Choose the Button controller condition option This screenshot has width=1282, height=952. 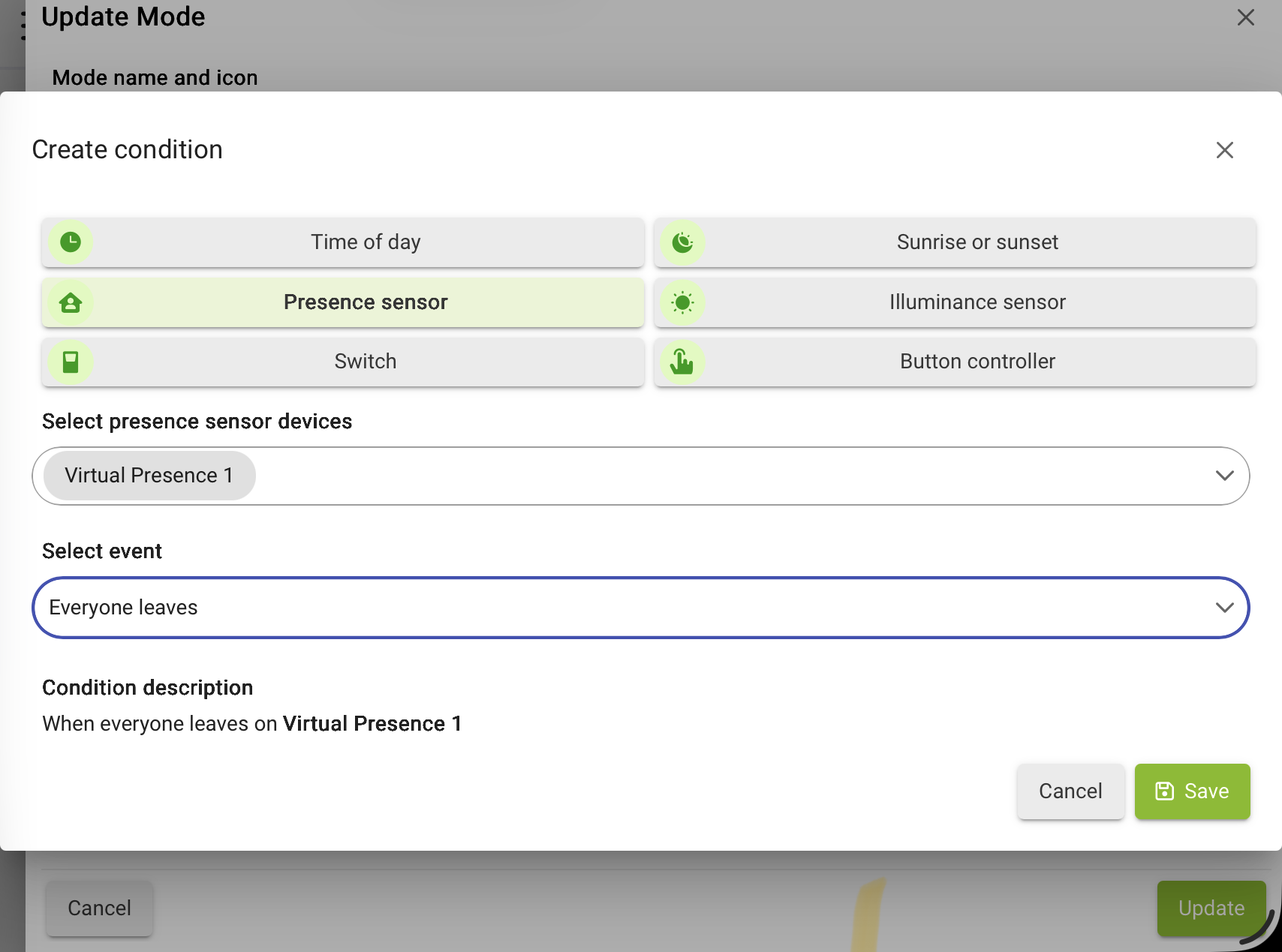tap(955, 362)
